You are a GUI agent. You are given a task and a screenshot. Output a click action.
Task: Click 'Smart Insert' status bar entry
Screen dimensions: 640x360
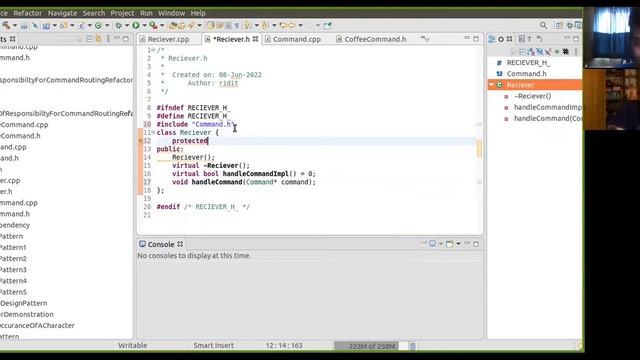click(x=213, y=346)
